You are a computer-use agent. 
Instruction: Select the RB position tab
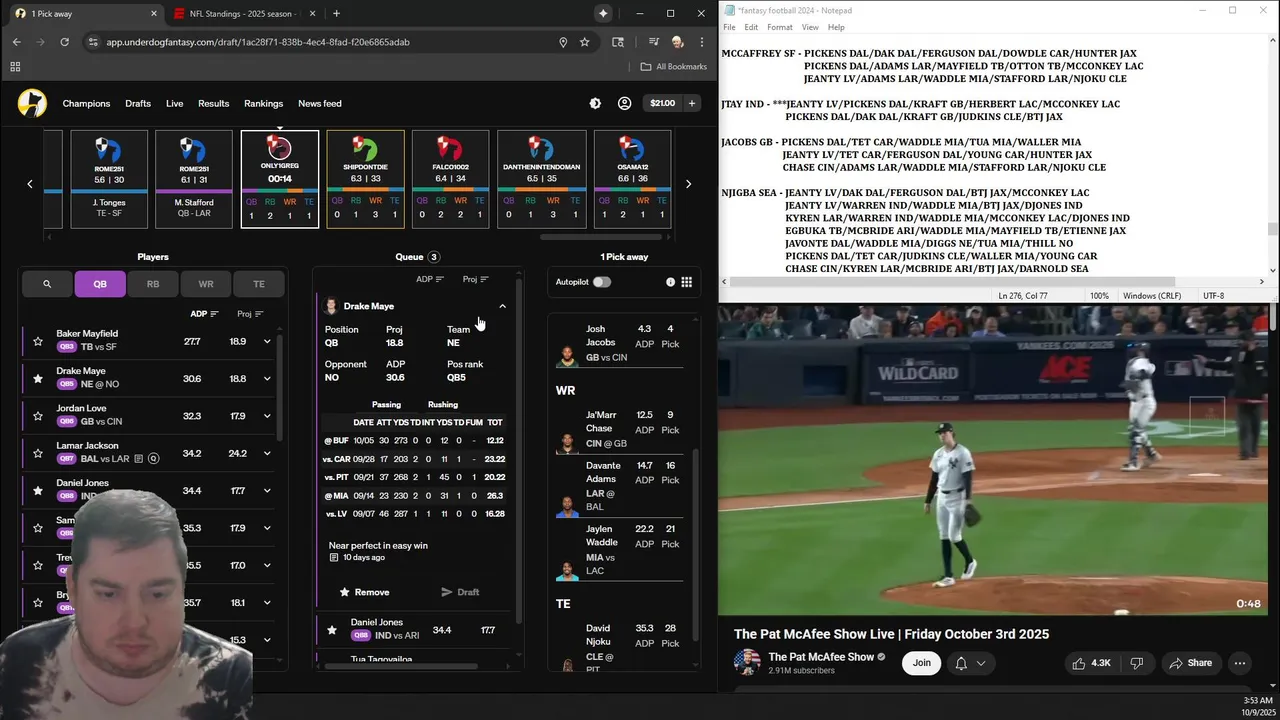click(153, 284)
